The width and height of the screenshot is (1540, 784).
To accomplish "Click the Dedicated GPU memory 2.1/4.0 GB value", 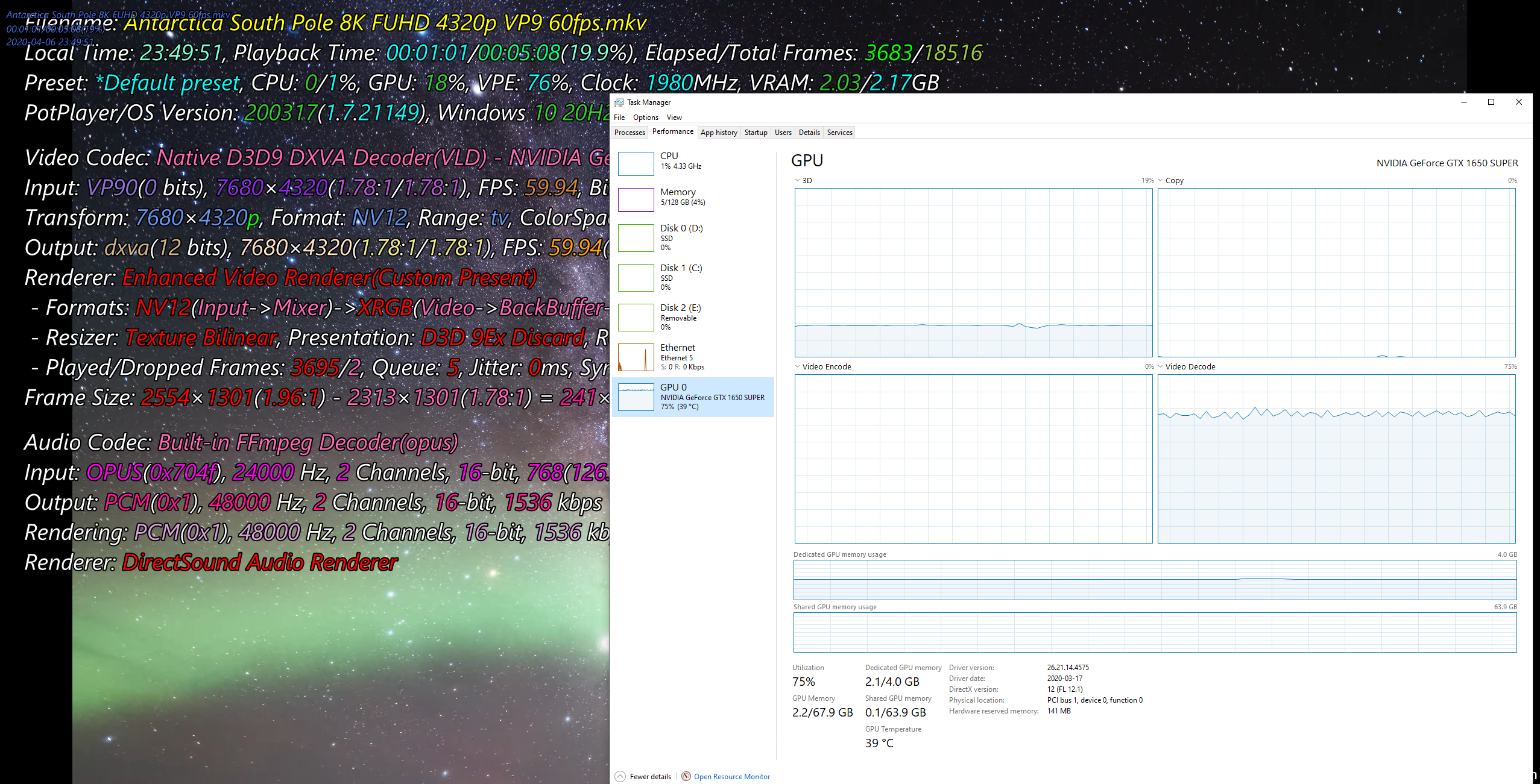I will click(x=892, y=682).
